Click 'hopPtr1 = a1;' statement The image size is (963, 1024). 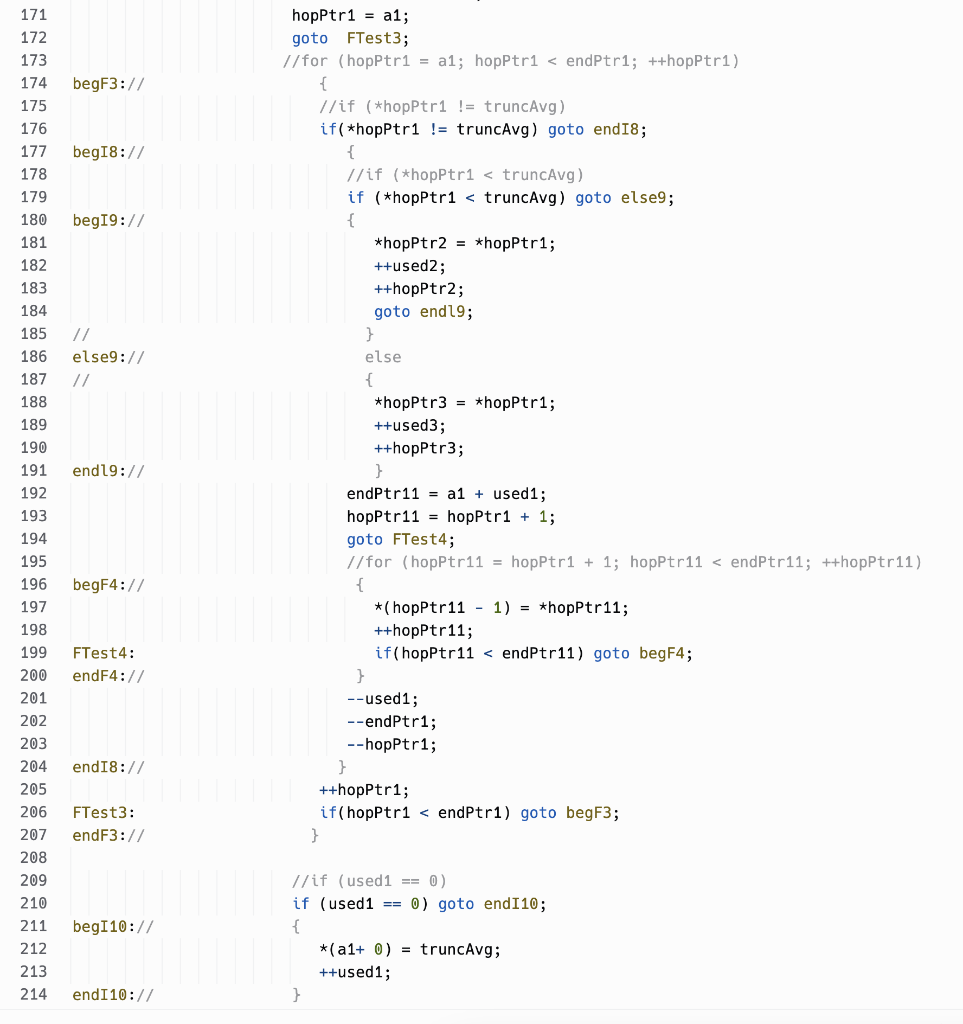point(351,16)
